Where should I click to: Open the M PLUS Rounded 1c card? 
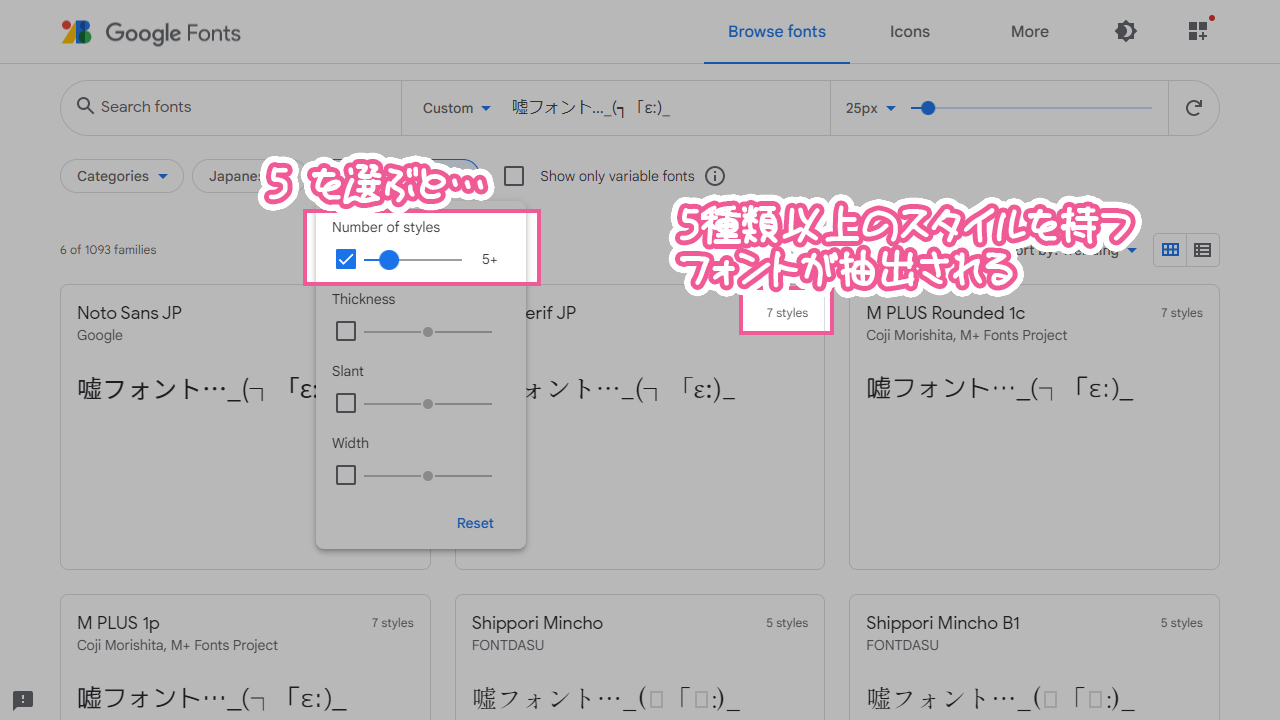coord(1034,427)
